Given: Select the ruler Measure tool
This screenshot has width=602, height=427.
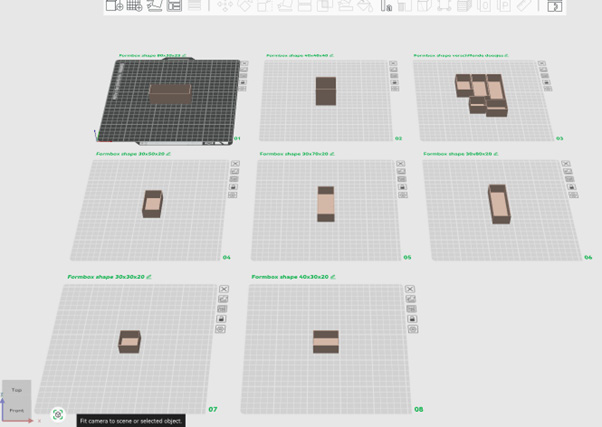Looking at the screenshot, I should 524,5.
